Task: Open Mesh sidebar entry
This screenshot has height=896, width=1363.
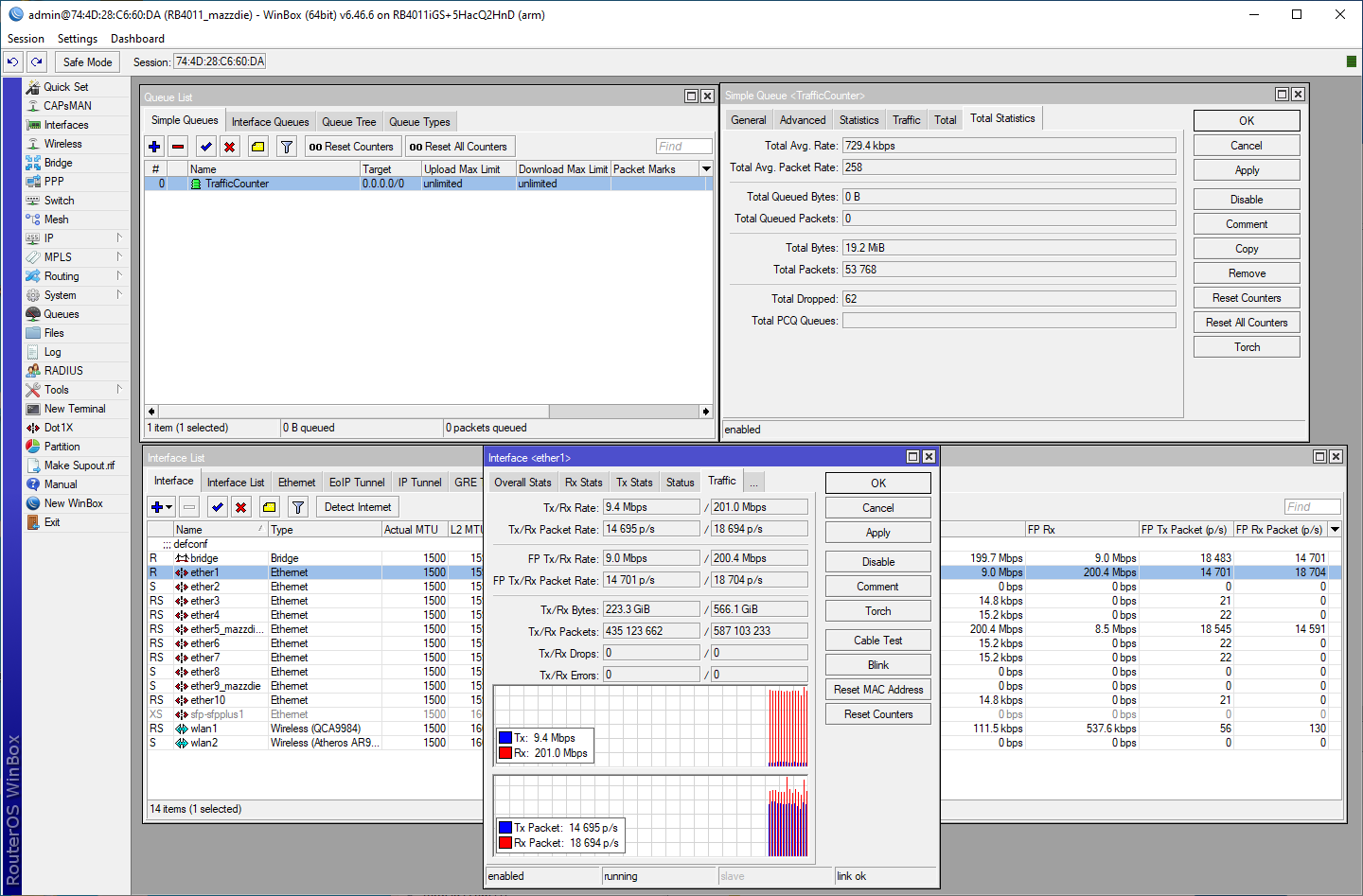Action: click(56, 220)
